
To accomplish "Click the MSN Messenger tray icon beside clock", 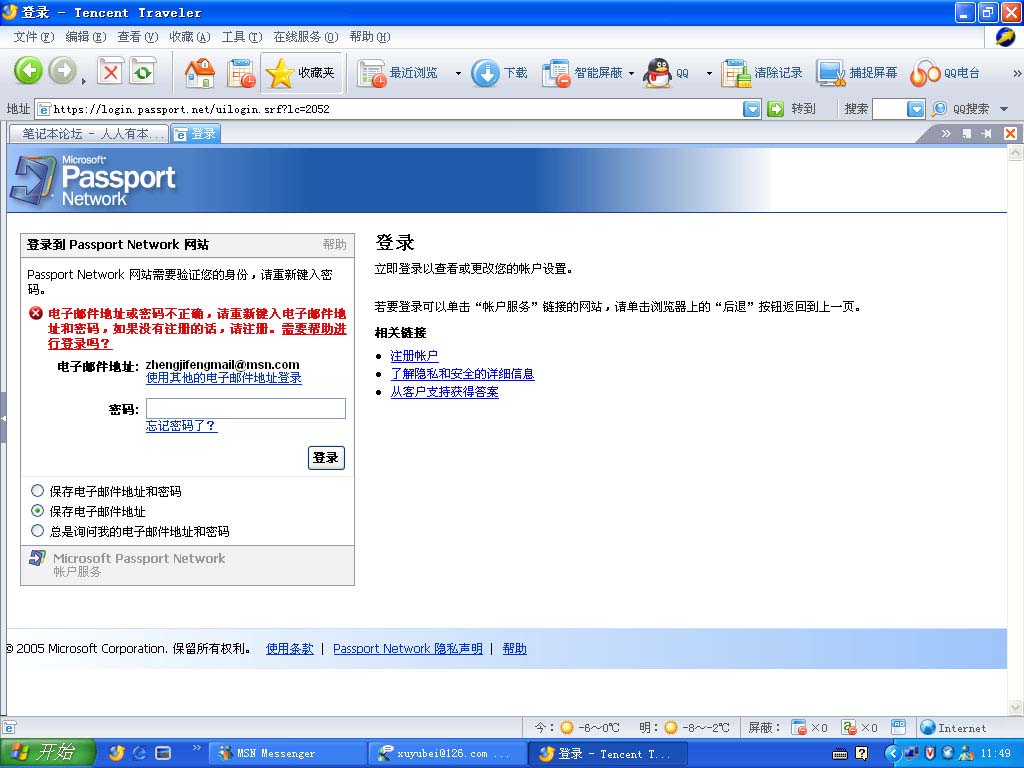I will tap(966, 753).
